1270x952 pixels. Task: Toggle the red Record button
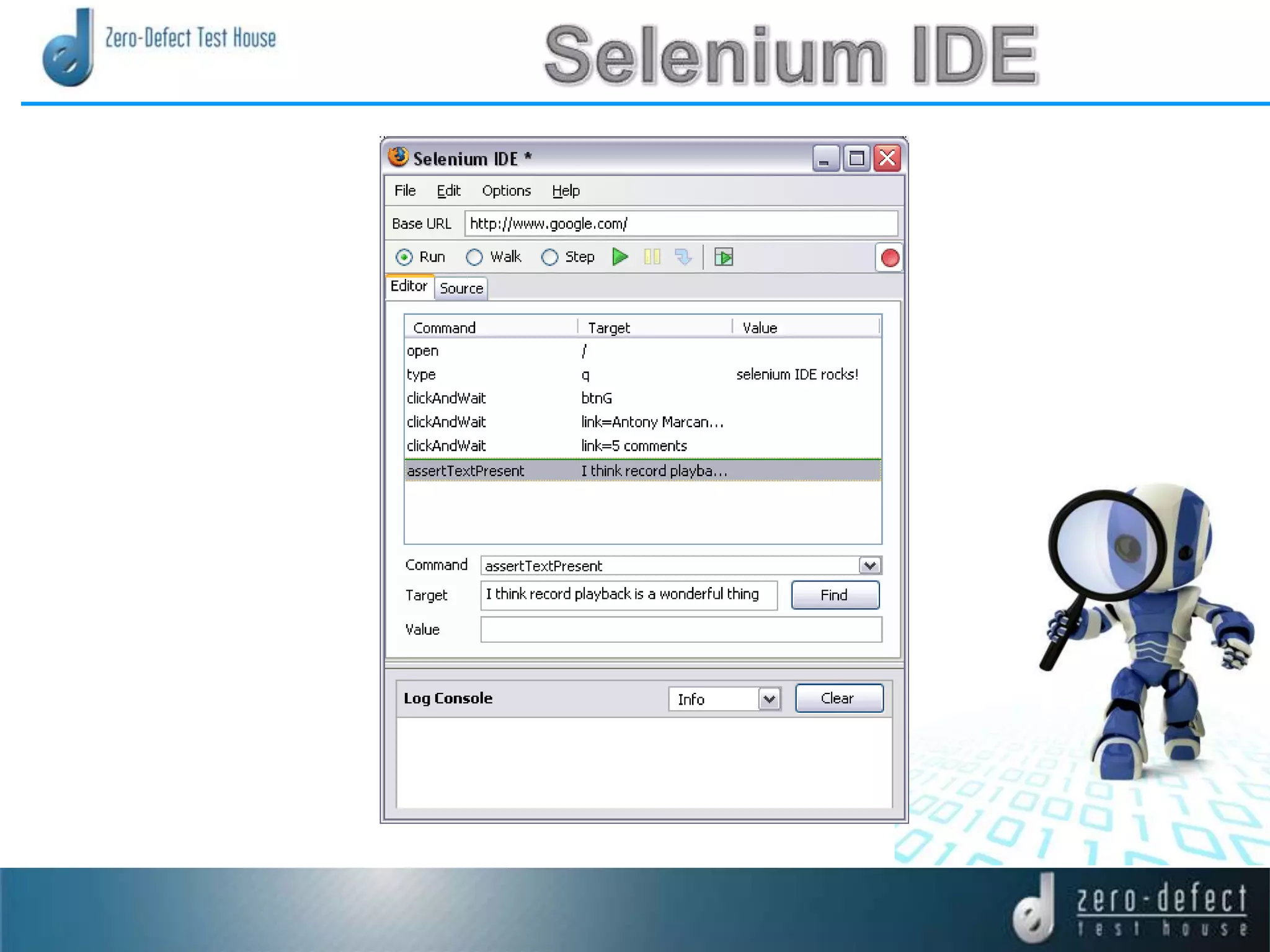click(889, 258)
